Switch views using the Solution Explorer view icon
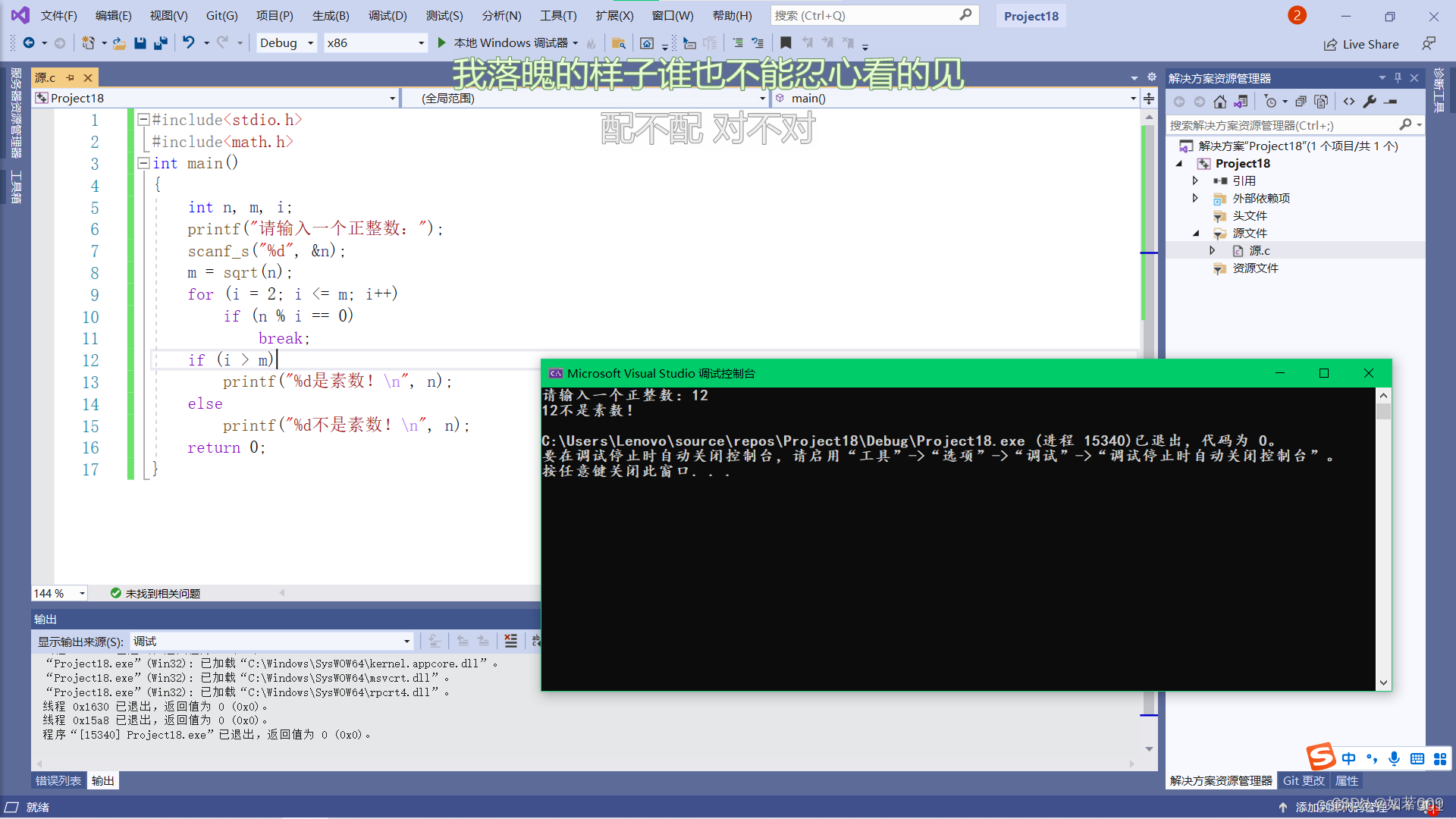The image size is (1456, 819). click(x=1241, y=102)
